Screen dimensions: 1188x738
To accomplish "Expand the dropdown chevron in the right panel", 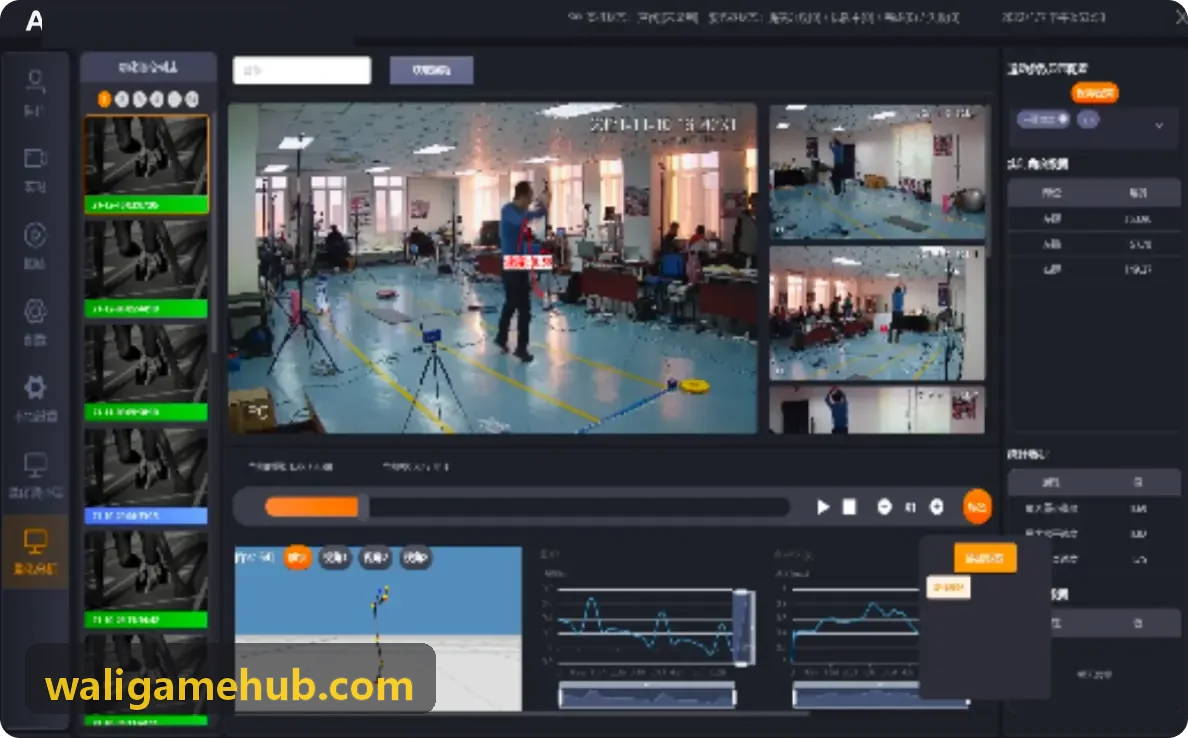I will click(x=1158, y=125).
